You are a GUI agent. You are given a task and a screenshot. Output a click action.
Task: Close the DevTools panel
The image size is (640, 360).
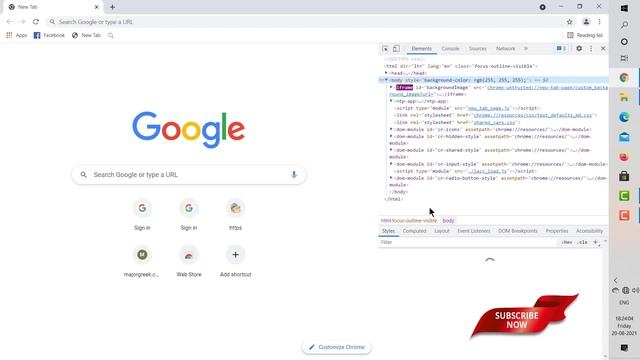603,49
